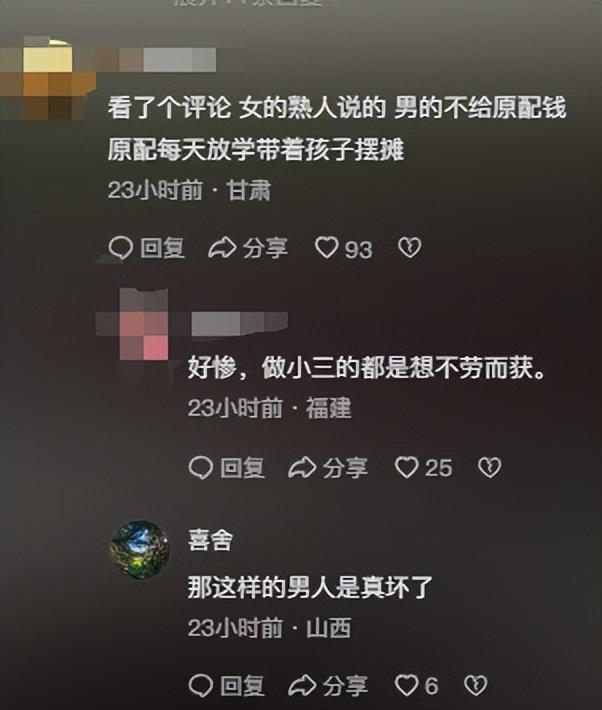
Task: Like the Gansu comment with 93 likes
Action: (x=326, y=248)
